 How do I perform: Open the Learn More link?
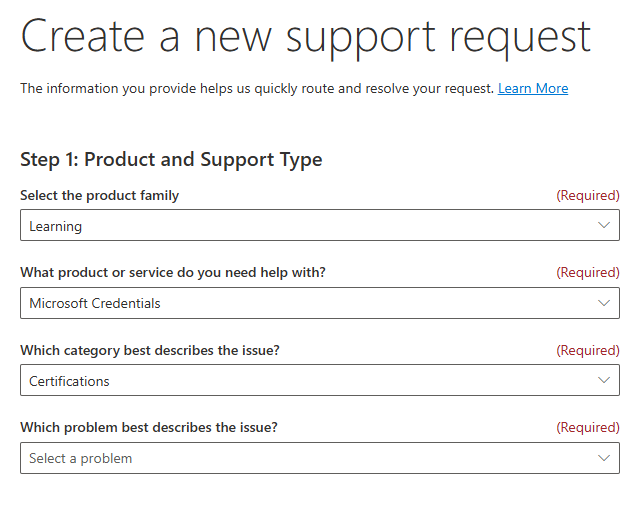pos(532,89)
